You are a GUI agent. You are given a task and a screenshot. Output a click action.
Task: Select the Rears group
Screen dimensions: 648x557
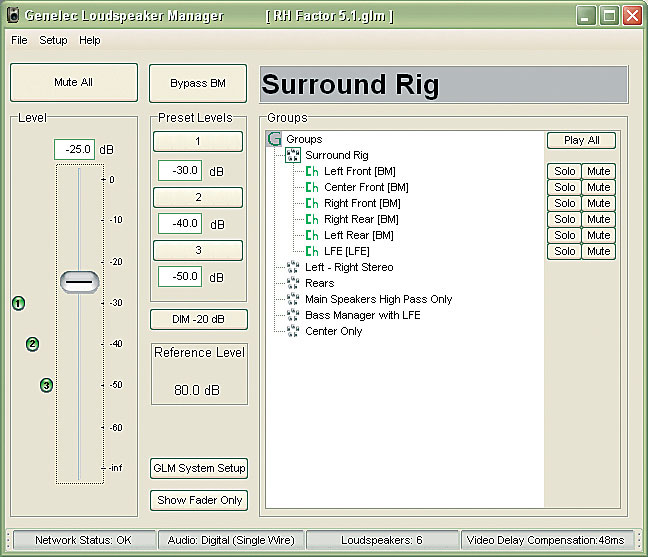tap(319, 283)
